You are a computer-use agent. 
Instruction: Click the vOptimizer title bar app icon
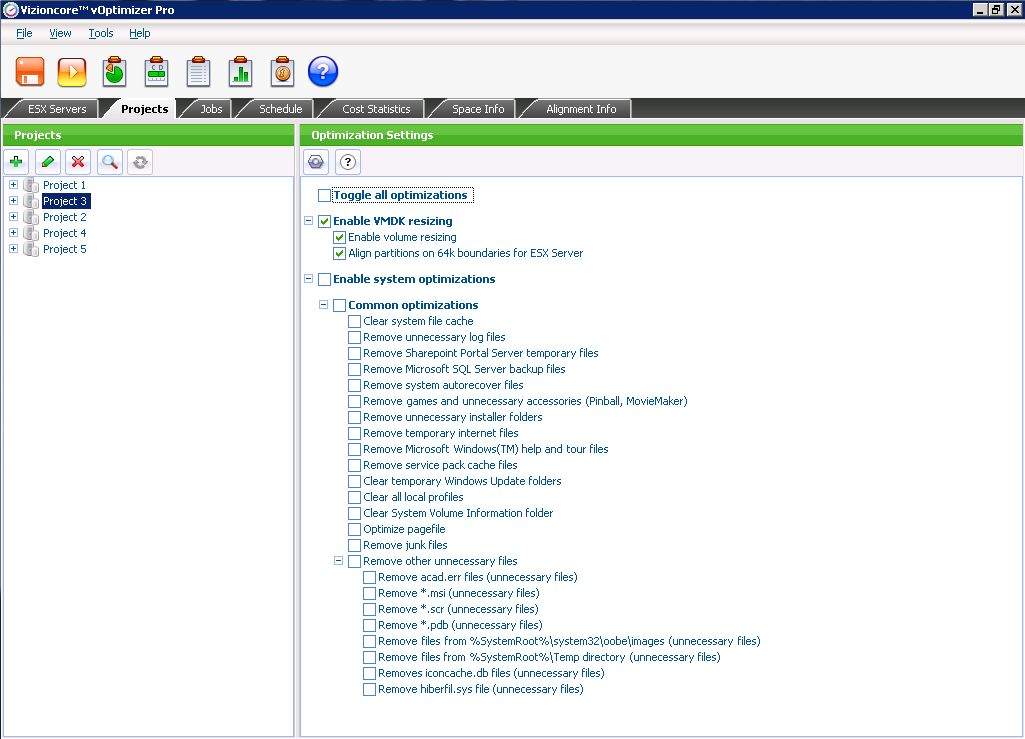(10, 10)
